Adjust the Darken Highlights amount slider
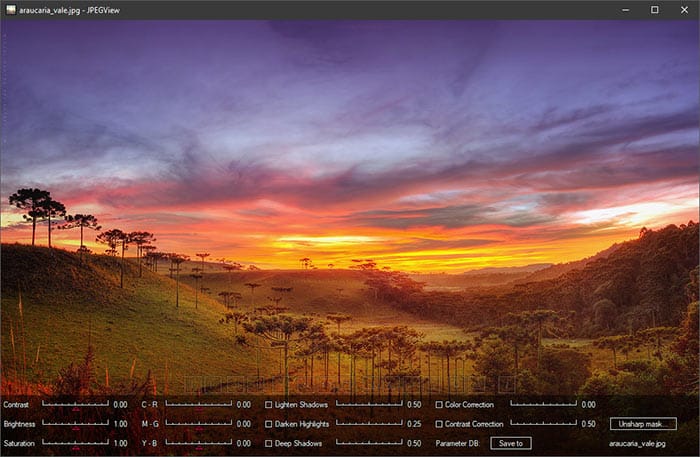The width and height of the screenshot is (700, 457). (x=369, y=423)
